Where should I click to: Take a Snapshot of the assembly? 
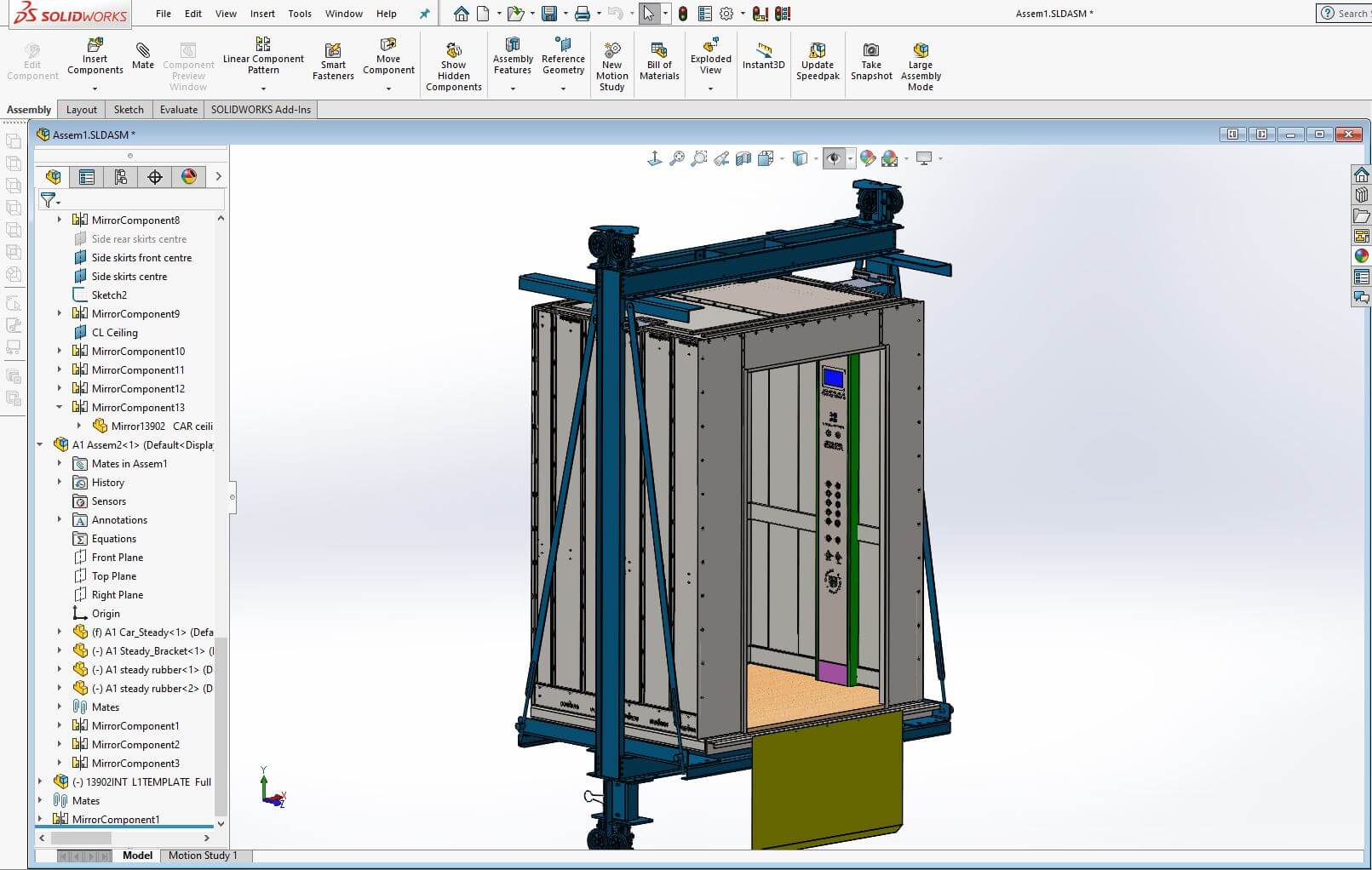871,60
